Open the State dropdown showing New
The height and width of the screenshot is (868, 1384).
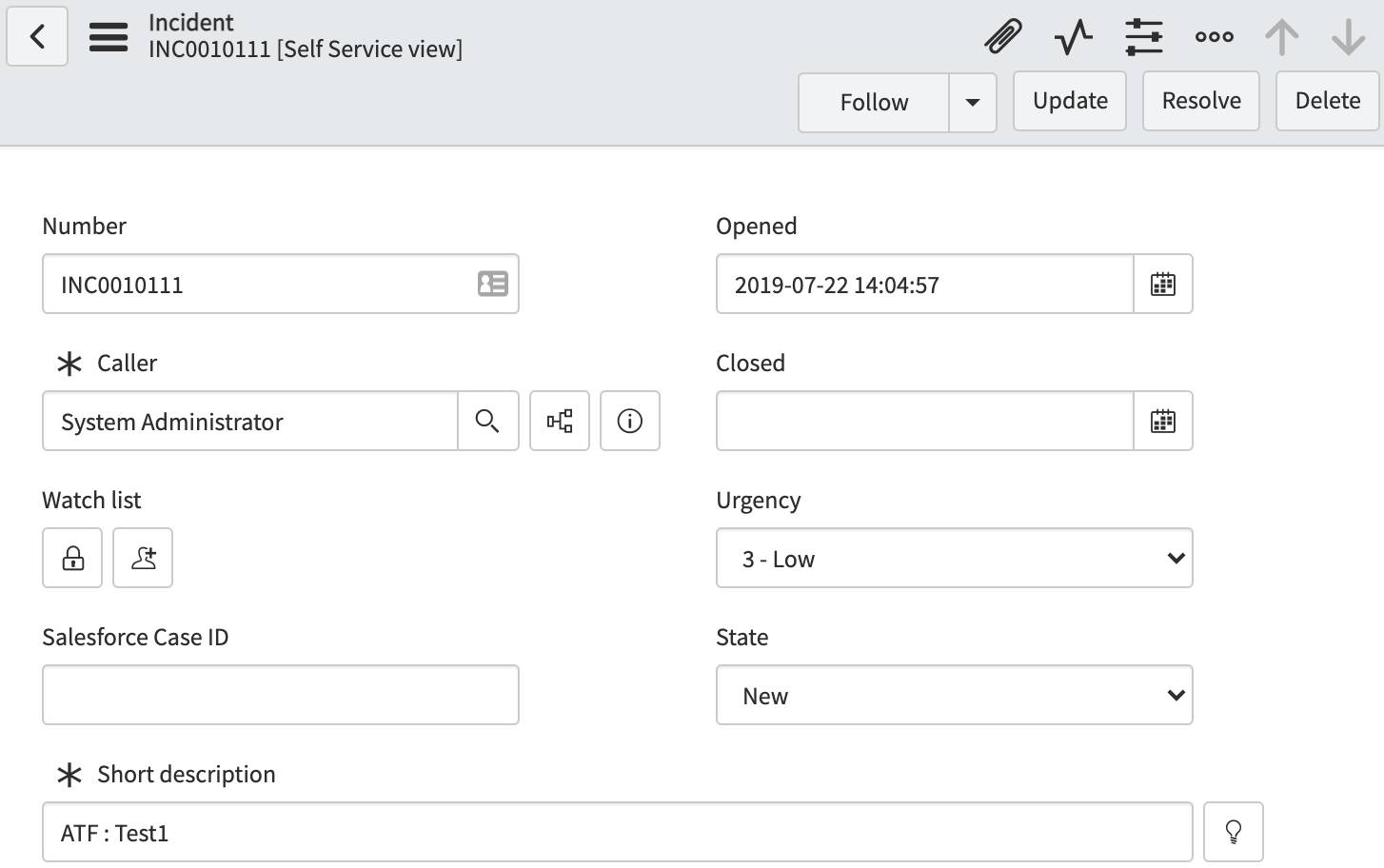pos(955,695)
